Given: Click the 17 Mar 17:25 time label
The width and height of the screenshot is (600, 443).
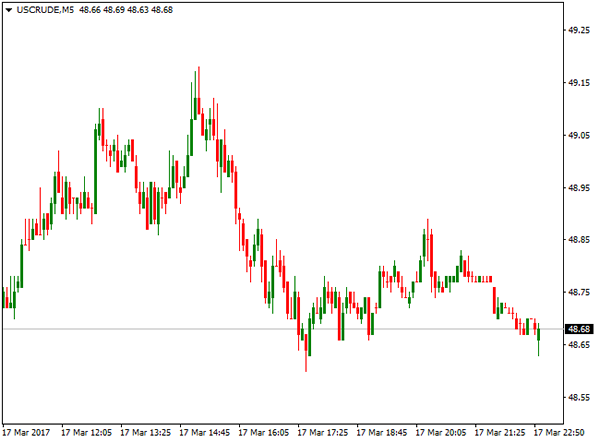Looking at the screenshot, I should click(323, 433).
